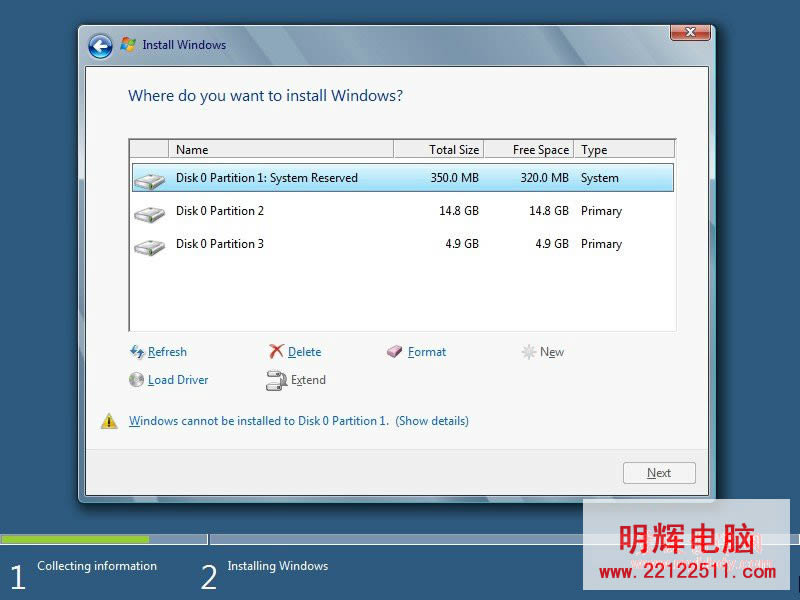Click the Windows flag icon in the title bar

(x=128, y=45)
